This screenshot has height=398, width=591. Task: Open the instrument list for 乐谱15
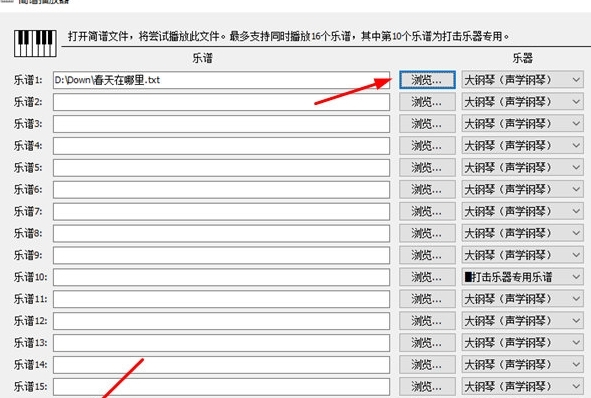pos(522,386)
